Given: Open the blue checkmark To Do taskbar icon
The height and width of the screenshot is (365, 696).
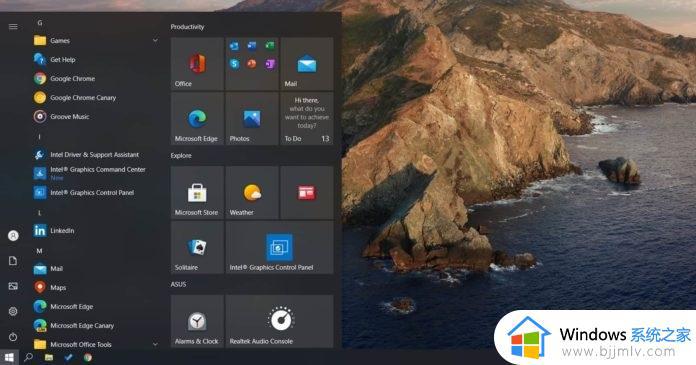Looking at the screenshot, I should click(x=68, y=357).
